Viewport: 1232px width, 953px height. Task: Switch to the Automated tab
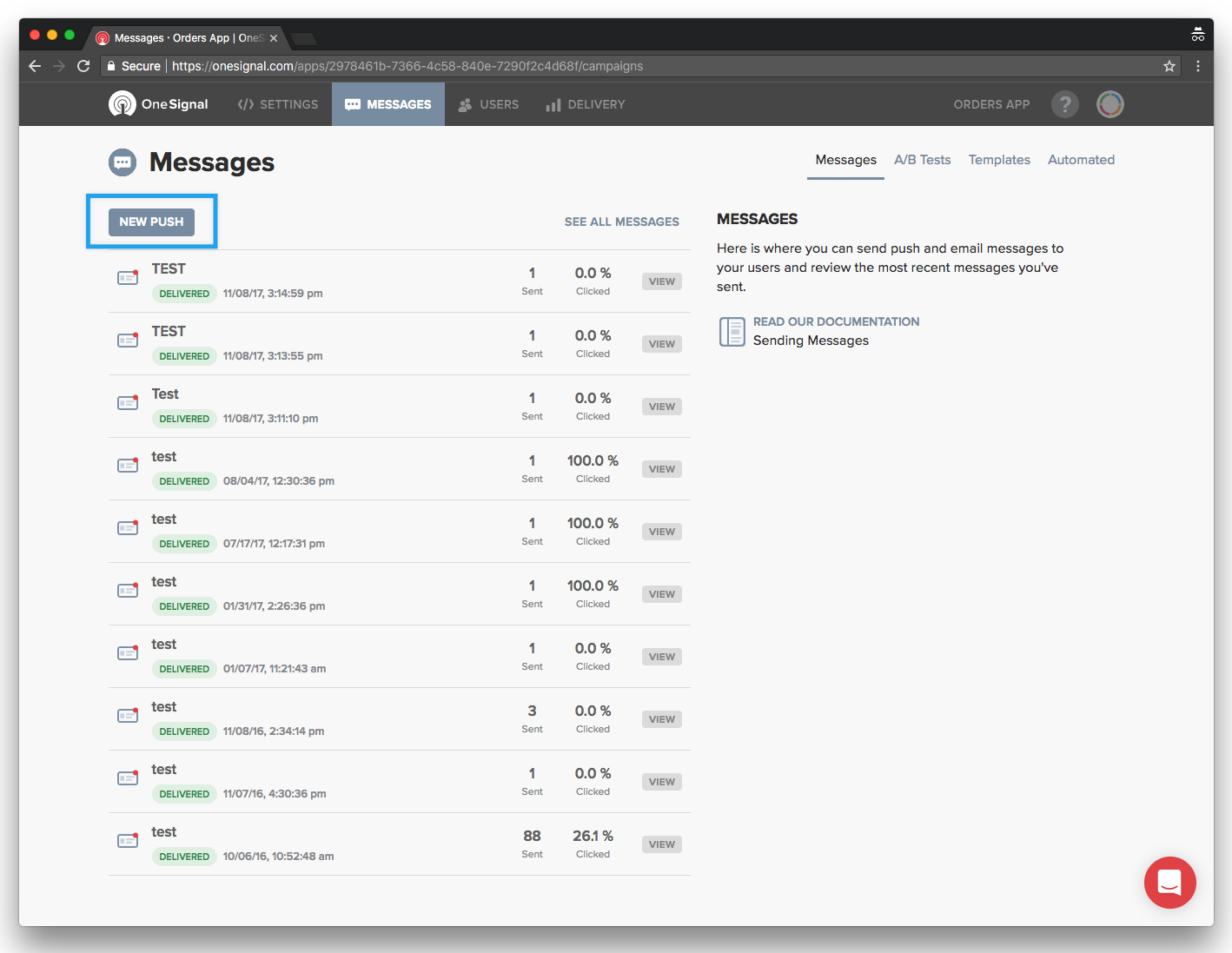click(1081, 160)
